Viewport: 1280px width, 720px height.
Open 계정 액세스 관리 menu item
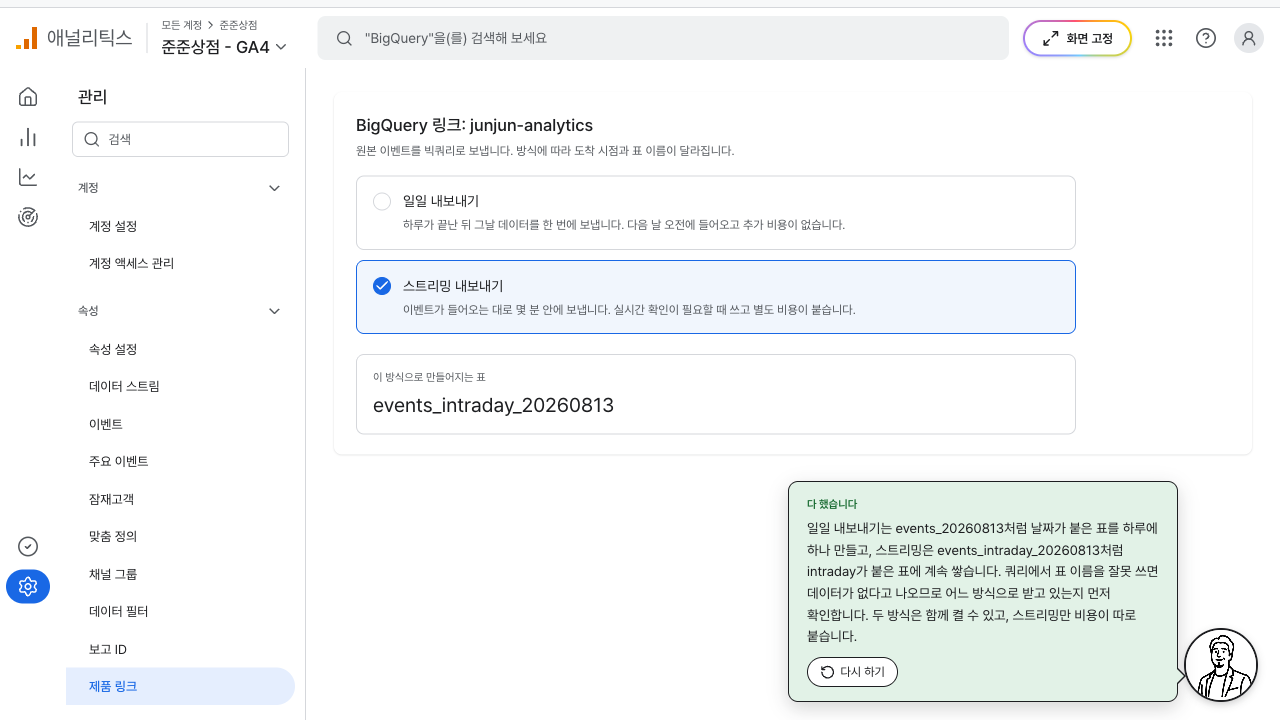click(180, 264)
